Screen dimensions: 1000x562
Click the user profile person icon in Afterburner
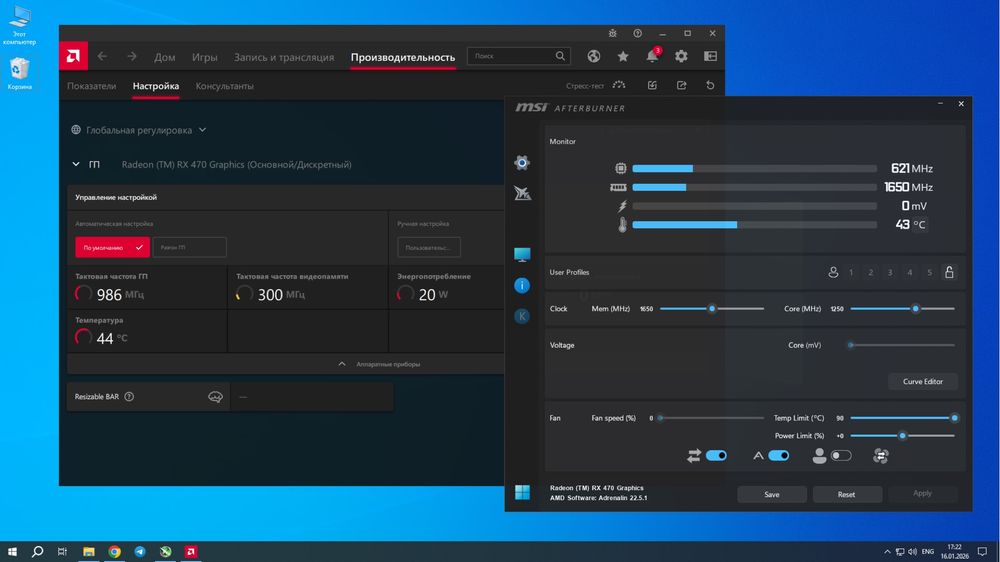tap(833, 272)
